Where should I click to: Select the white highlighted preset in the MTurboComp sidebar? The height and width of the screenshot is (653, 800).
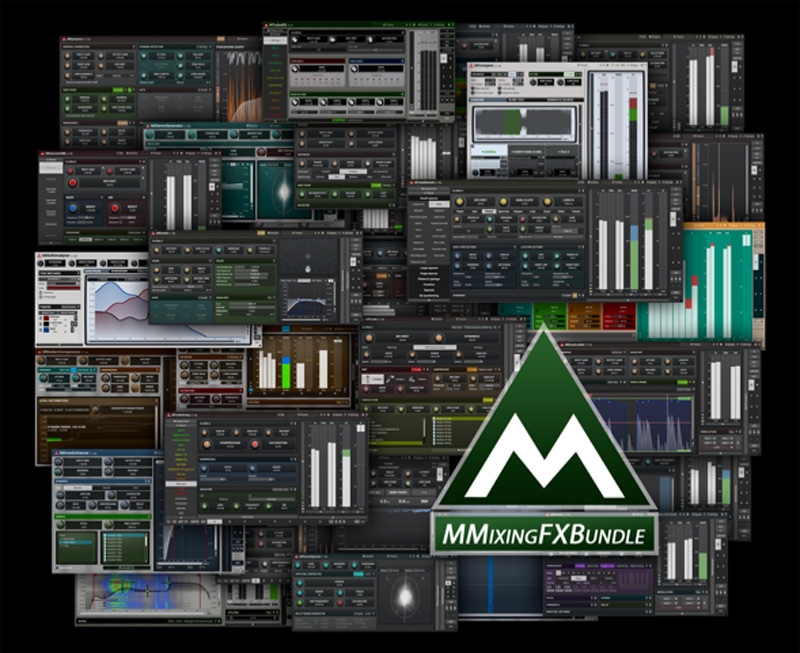[181, 483]
